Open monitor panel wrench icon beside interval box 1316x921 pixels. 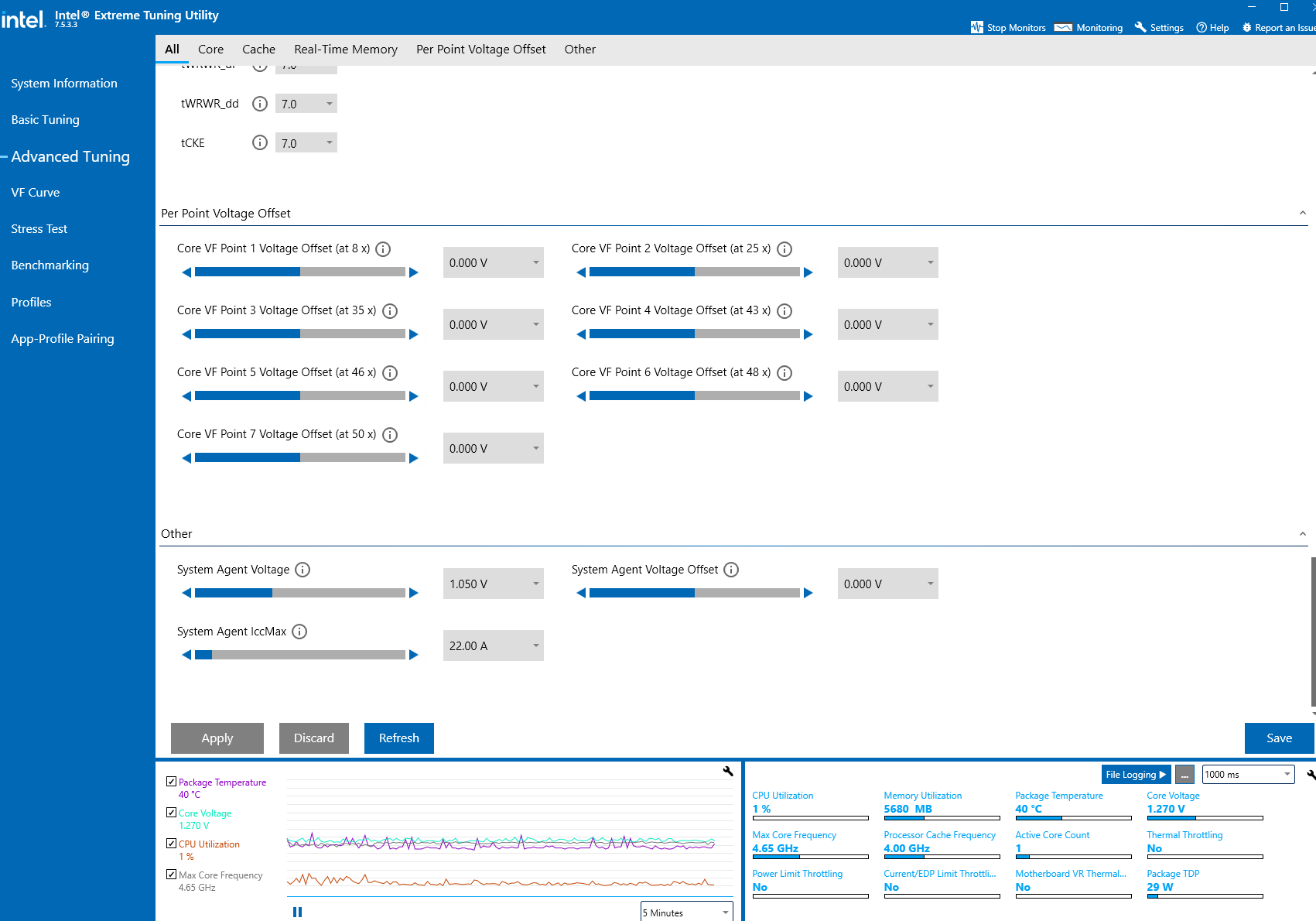click(1311, 774)
